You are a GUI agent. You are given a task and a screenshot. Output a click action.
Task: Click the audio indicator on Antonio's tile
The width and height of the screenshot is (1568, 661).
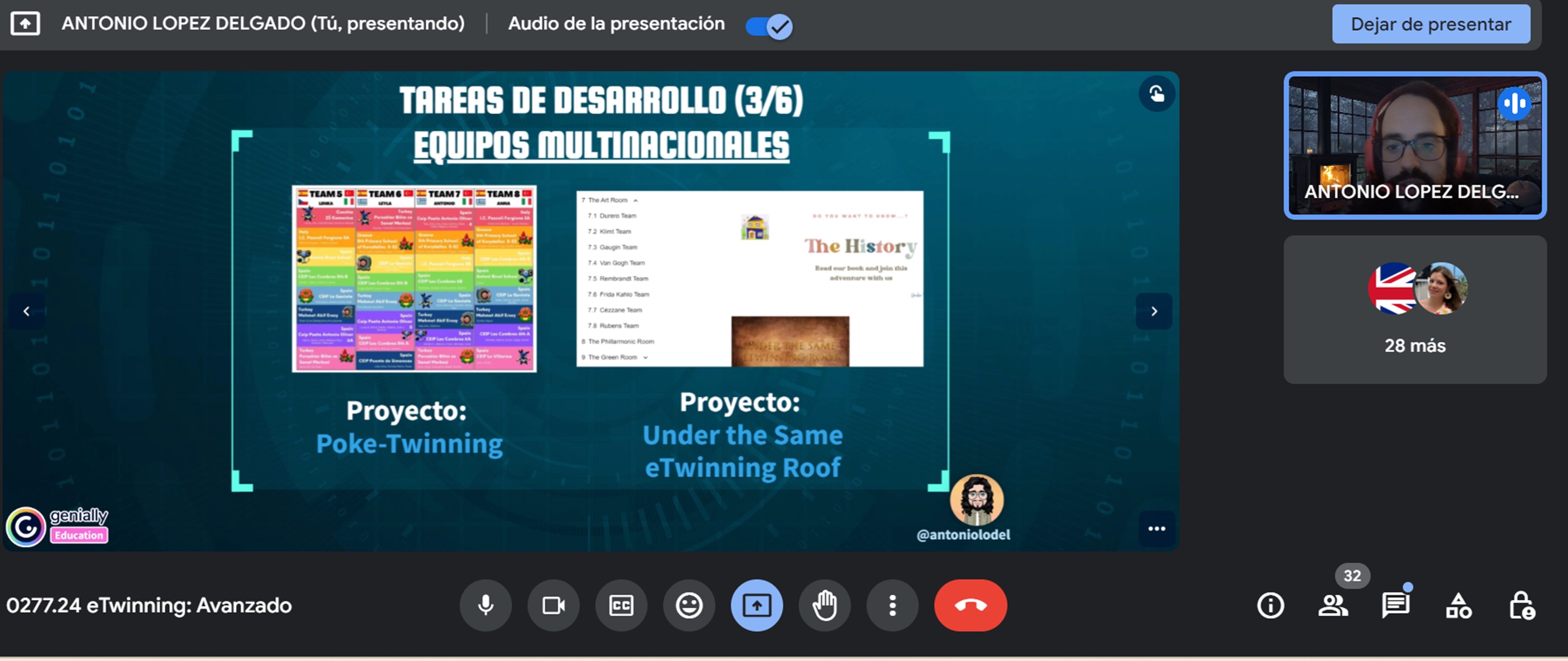(x=1514, y=103)
